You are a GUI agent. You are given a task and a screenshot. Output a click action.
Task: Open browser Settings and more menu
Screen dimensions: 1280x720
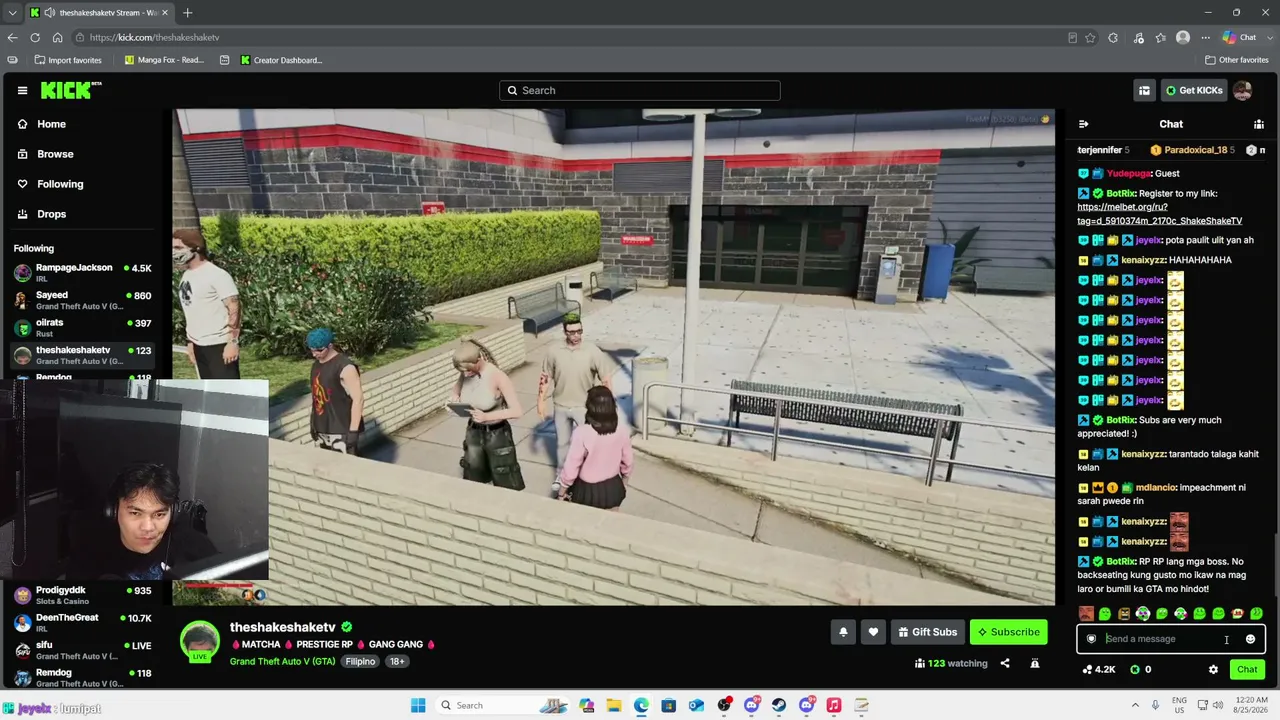click(1205, 38)
